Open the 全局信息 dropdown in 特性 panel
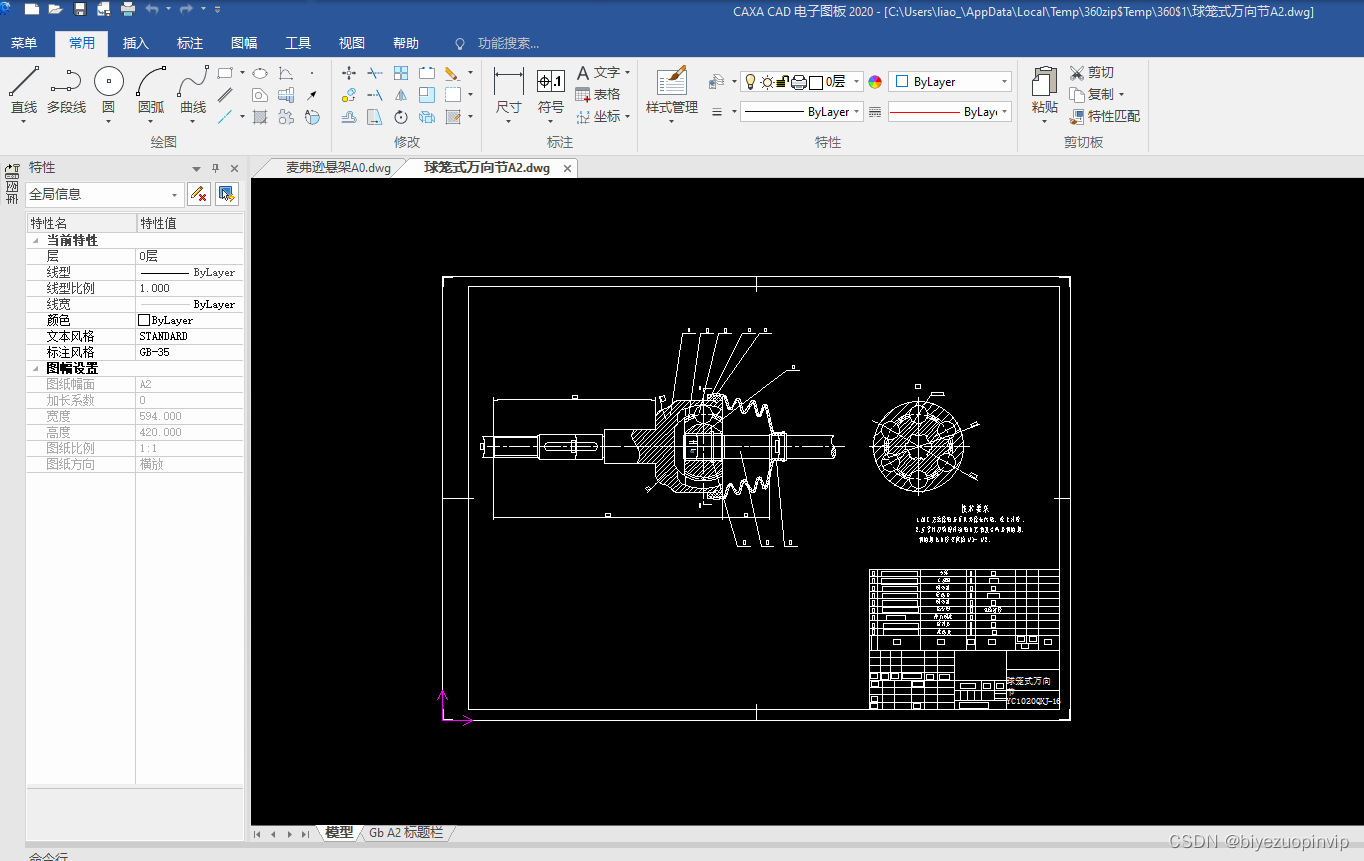Viewport: 1364px width, 861px height. 105,194
